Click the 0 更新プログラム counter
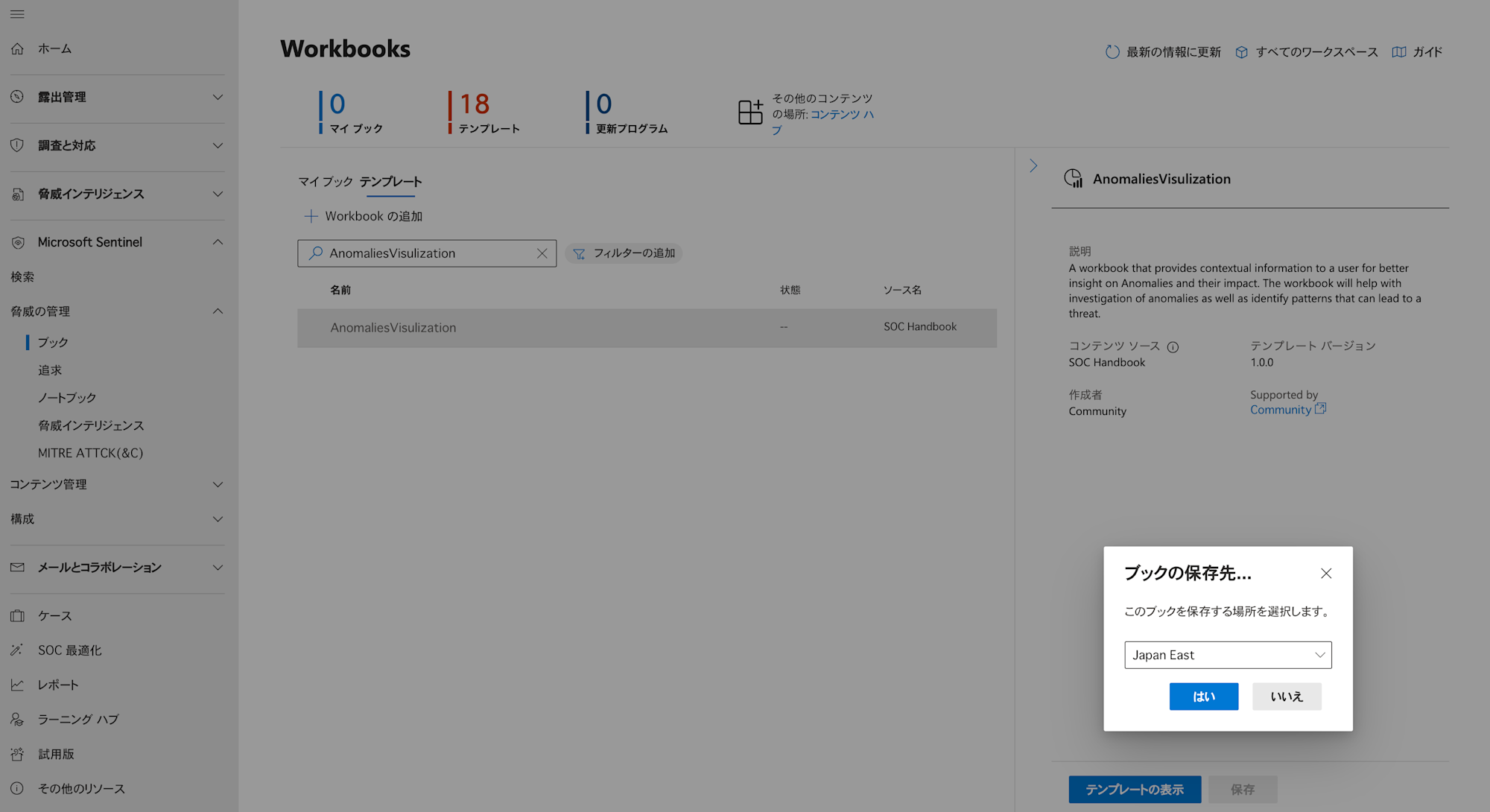 pyautogui.click(x=627, y=112)
